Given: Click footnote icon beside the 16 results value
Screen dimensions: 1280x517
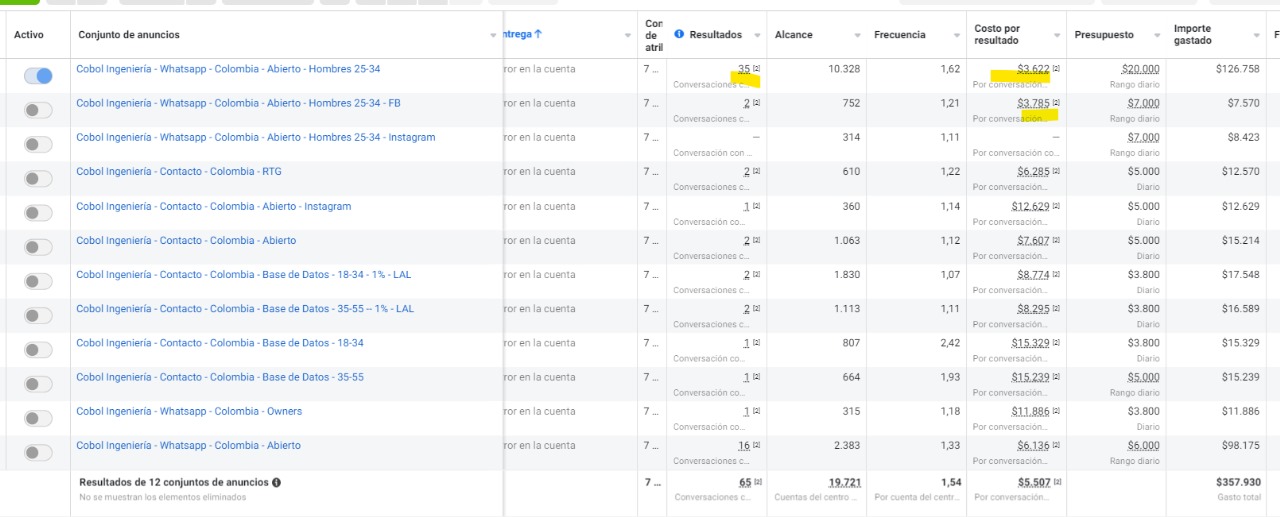Looking at the screenshot, I should tap(756, 446).
